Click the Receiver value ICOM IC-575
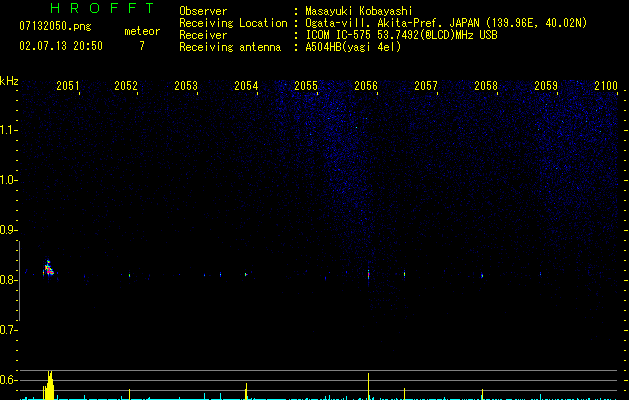The width and height of the screenshot is (629, 400). (x=338, y=35)
